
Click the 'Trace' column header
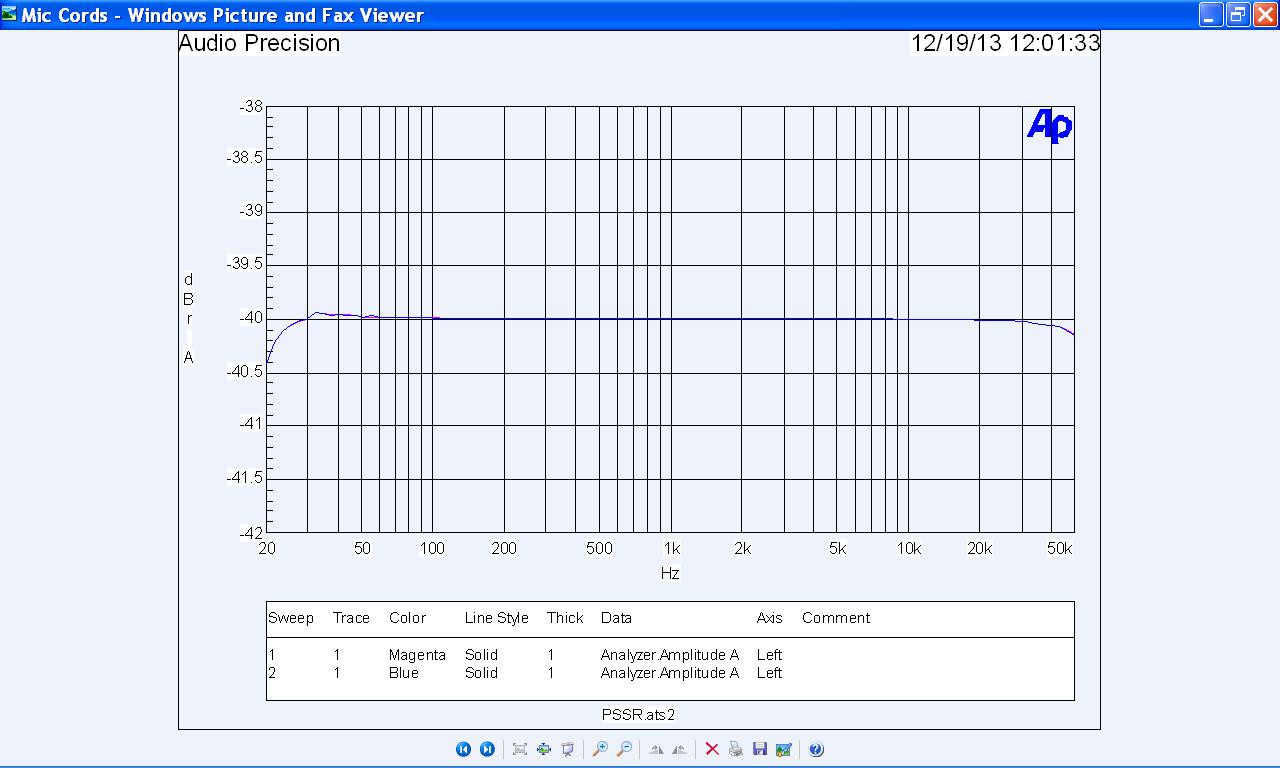click(351, 618)
